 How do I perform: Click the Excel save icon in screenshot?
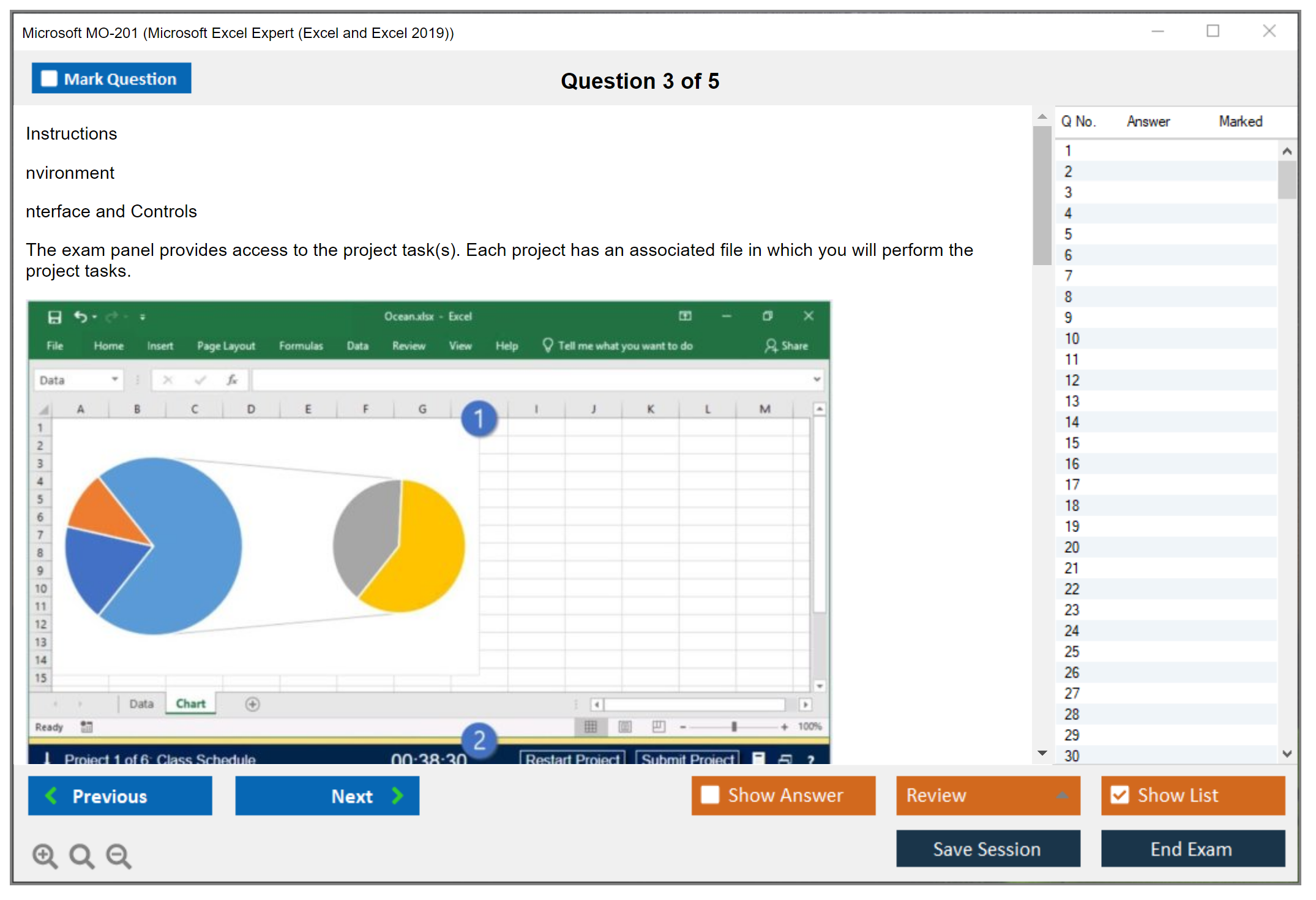click(54, 317)
